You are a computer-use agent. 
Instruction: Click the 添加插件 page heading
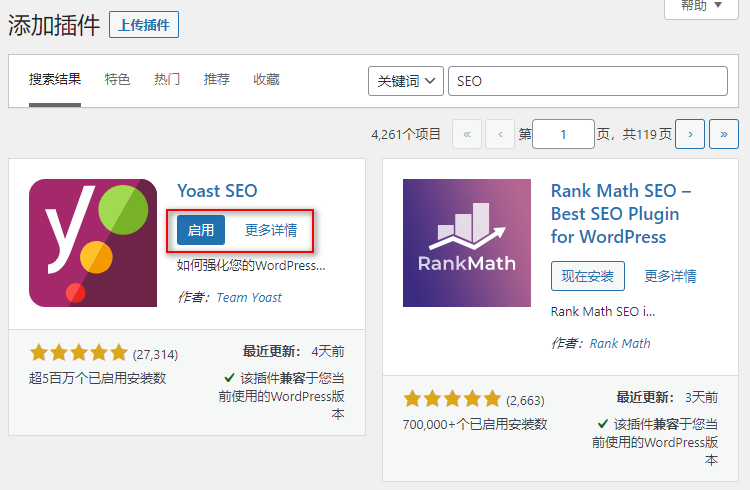(x=54, y=25)
